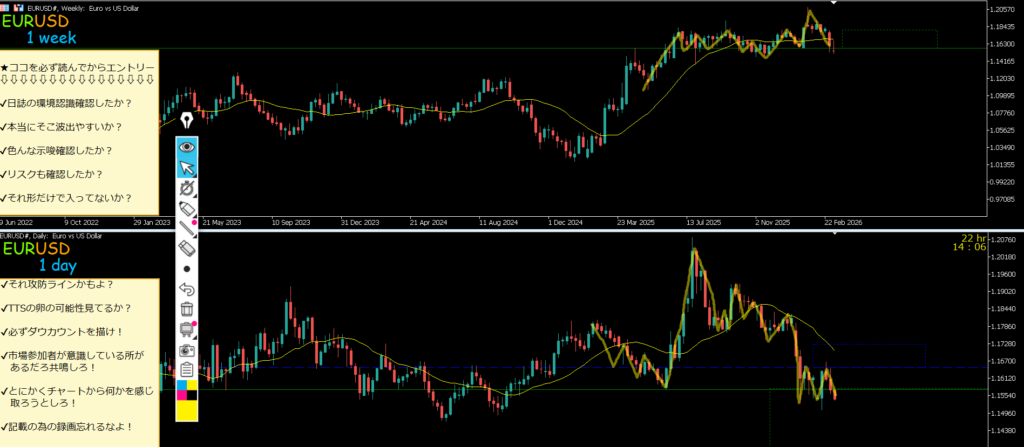Choose the black color swatch
Screen dimensions: 1024x447
pyautogui.click(x=193, y=395)
